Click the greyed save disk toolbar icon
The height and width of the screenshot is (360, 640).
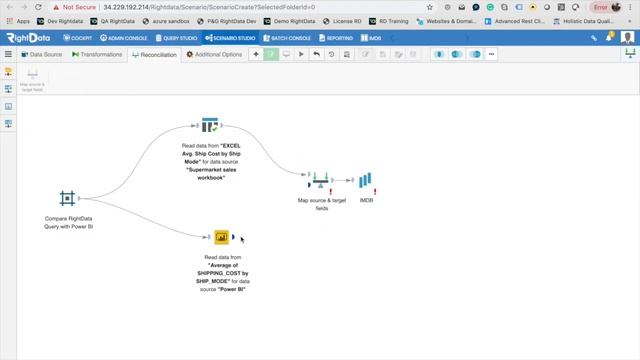point(382,54)
